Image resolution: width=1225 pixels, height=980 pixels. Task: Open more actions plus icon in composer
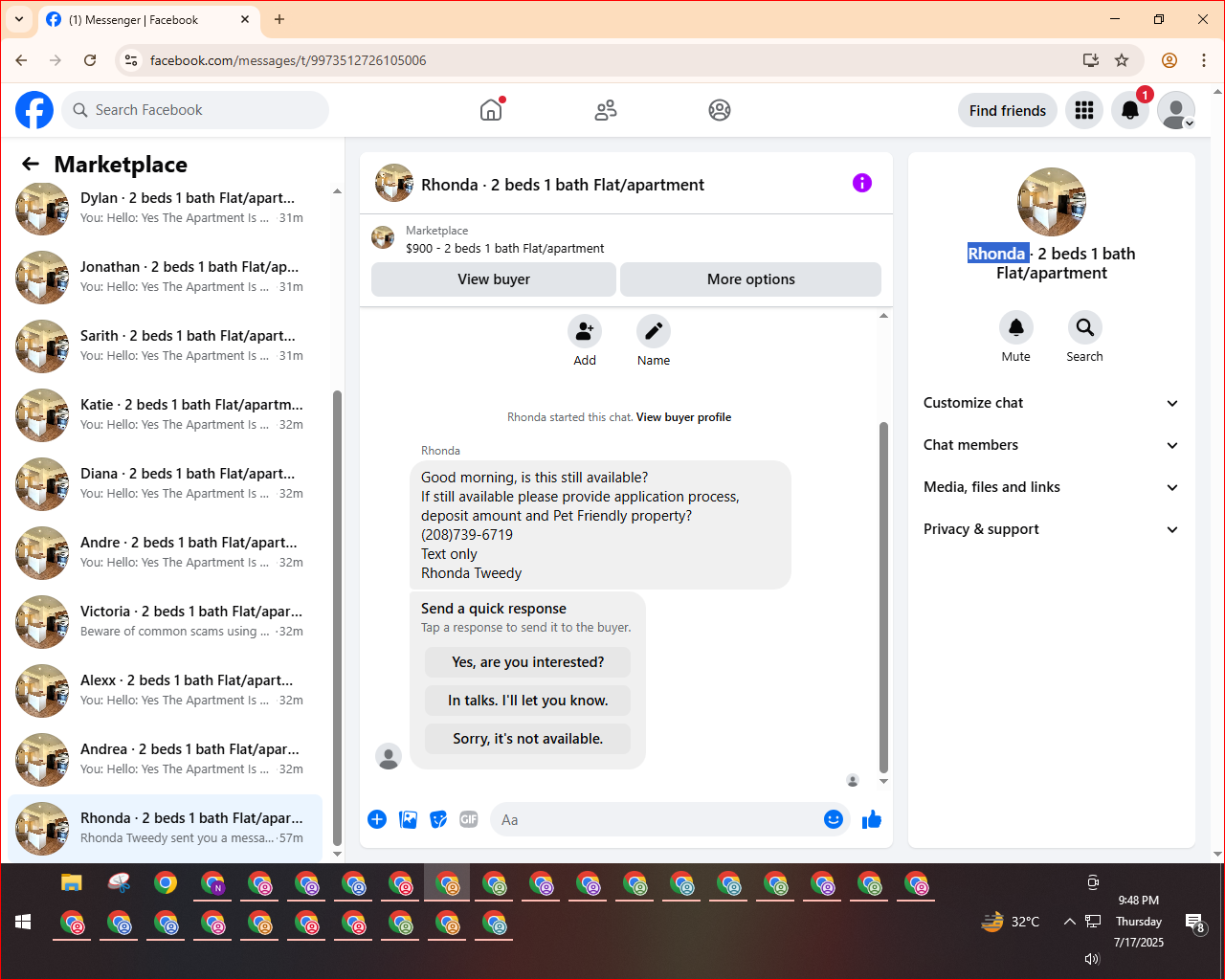coord(377,819)
